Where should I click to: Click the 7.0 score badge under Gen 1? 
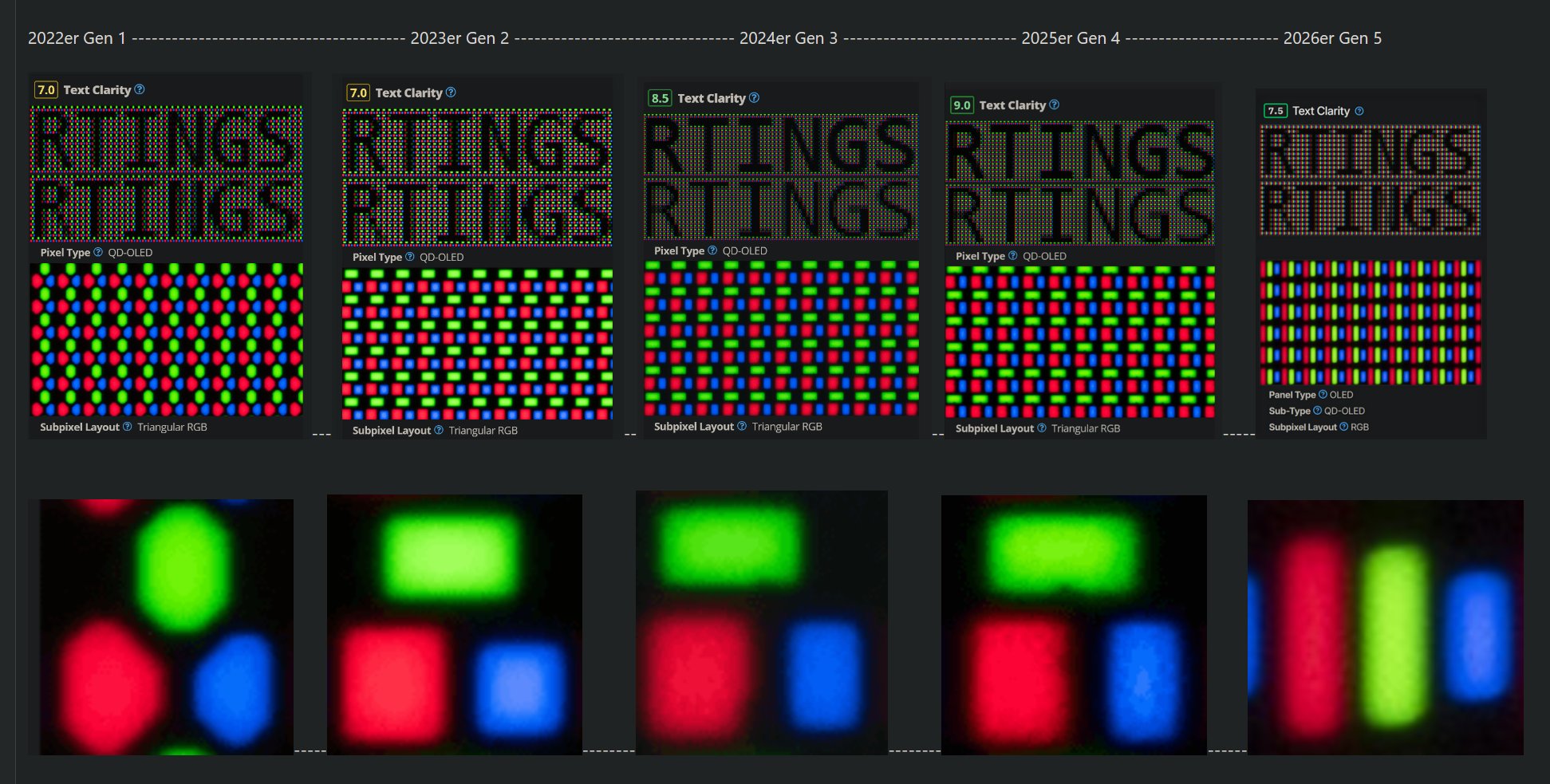(x=46, y=89)
